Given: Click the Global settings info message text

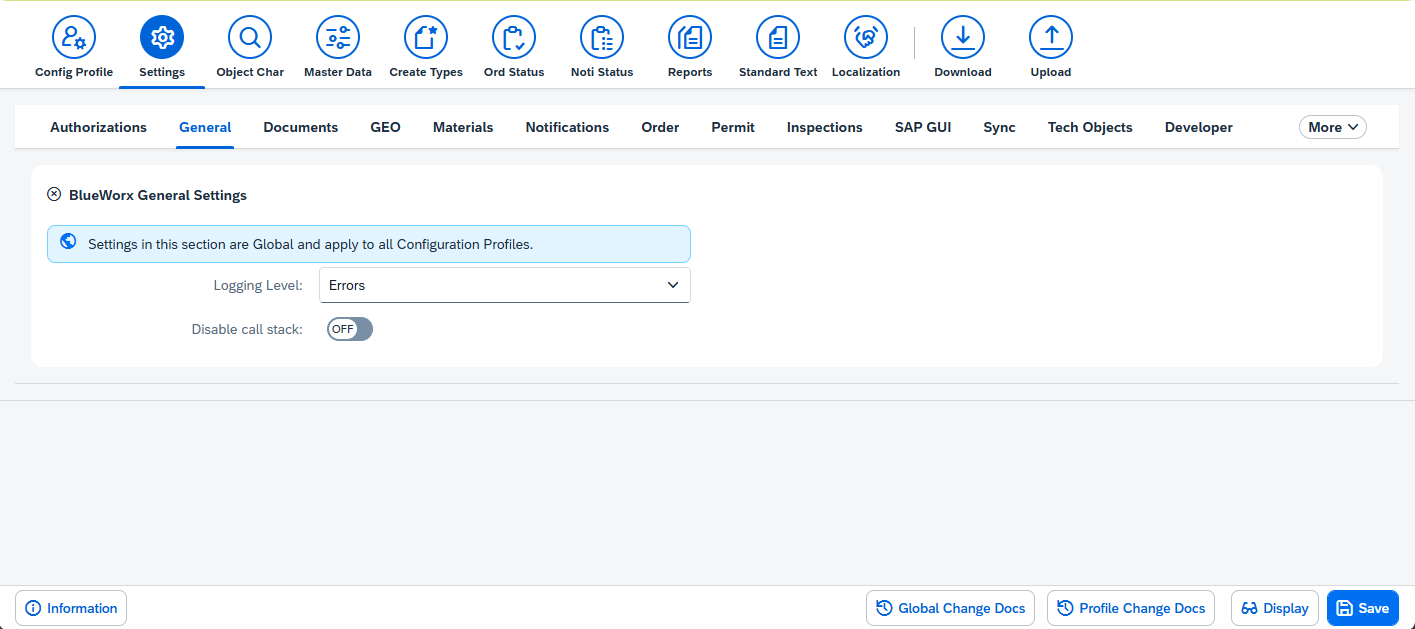Looking at the screenshot, I should tap(311, 244).
